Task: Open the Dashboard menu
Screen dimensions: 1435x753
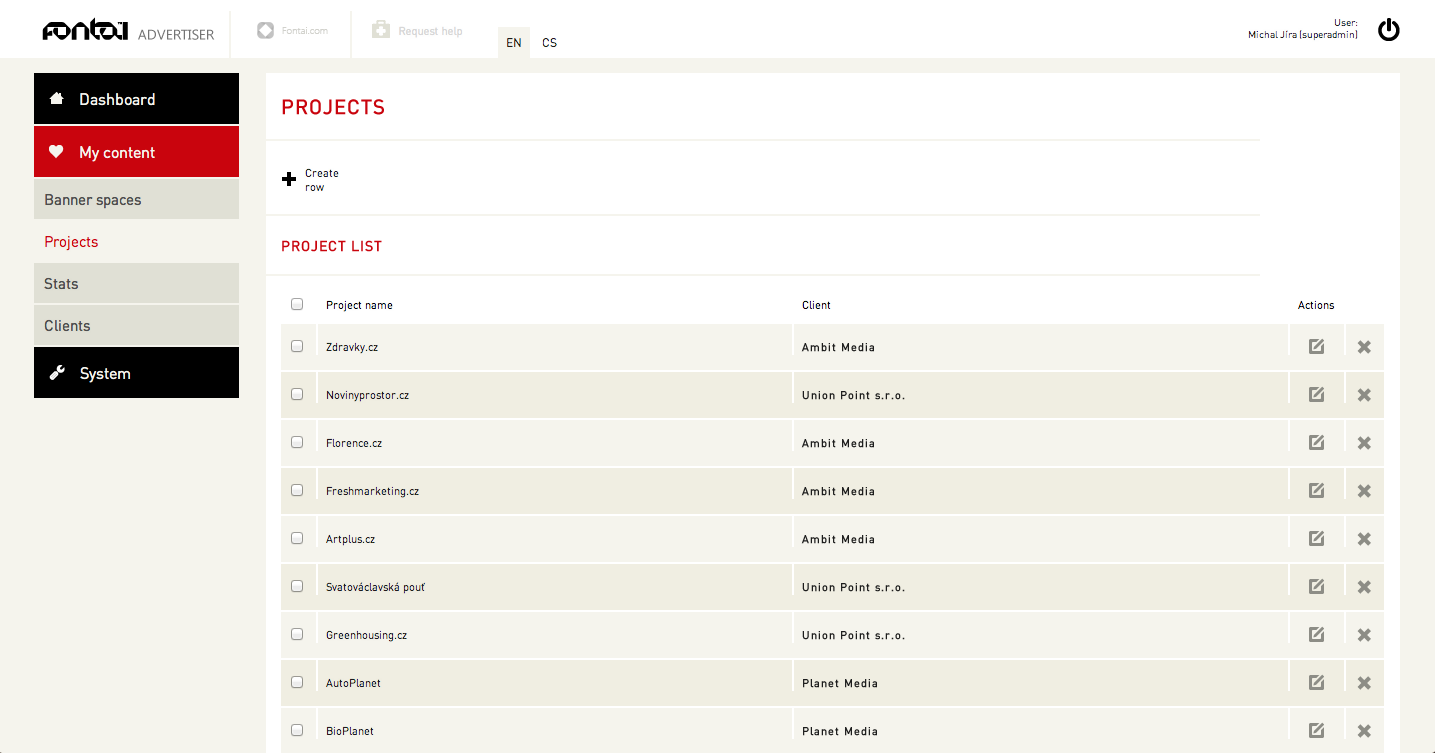Action: click(136, 99)
